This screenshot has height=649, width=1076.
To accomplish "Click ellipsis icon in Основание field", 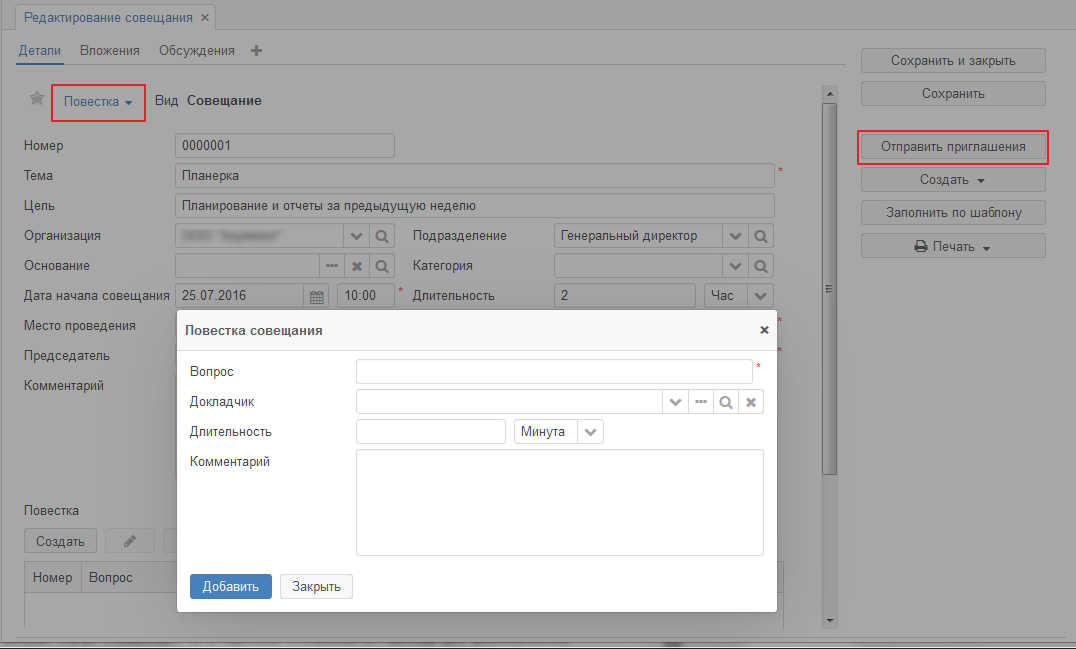I will [x=332, y=266].
